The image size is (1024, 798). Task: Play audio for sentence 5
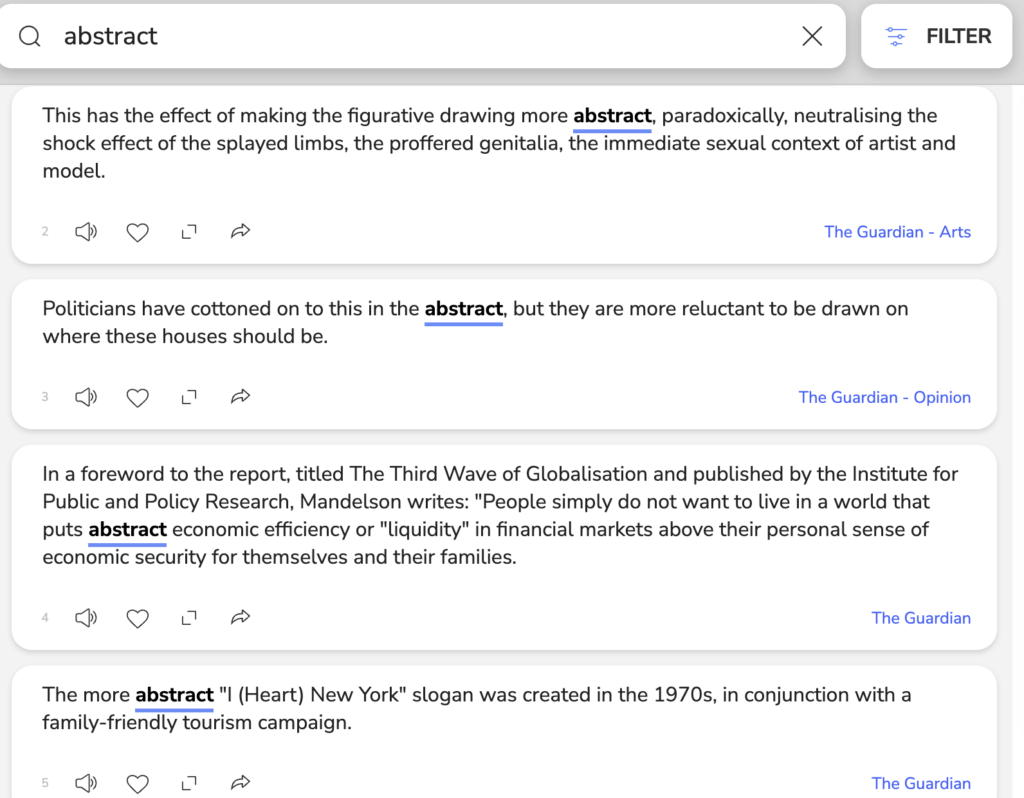pyautogui.click(x=86, y=783)
